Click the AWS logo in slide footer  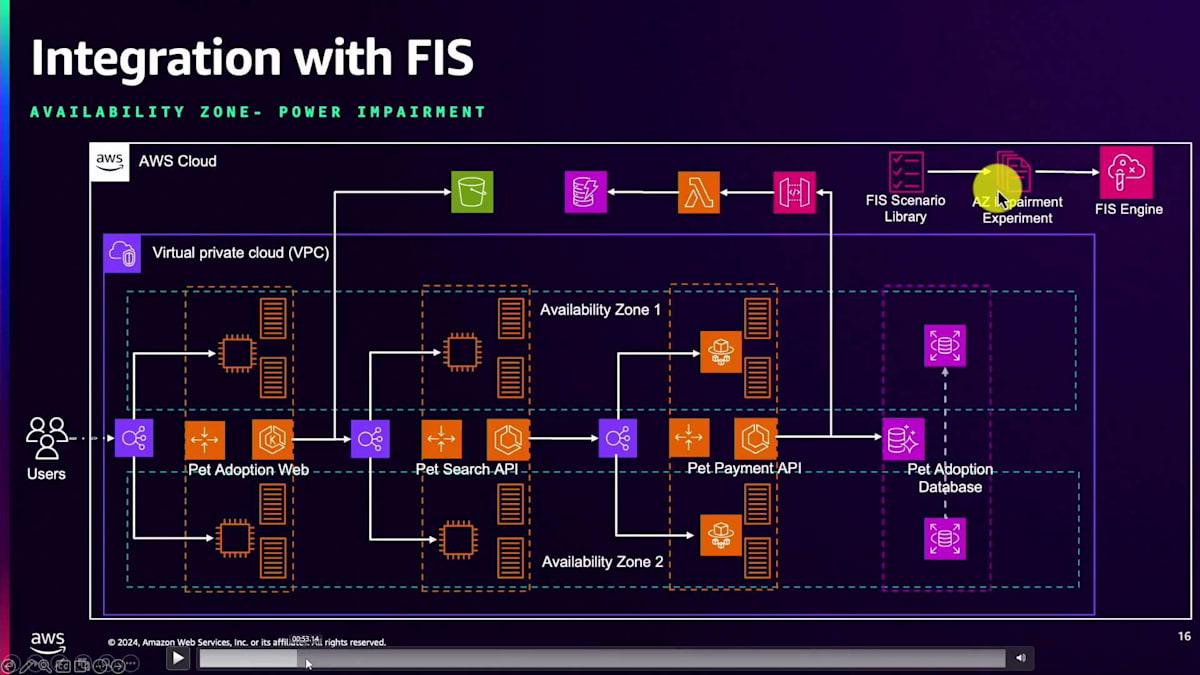(48, 643)
